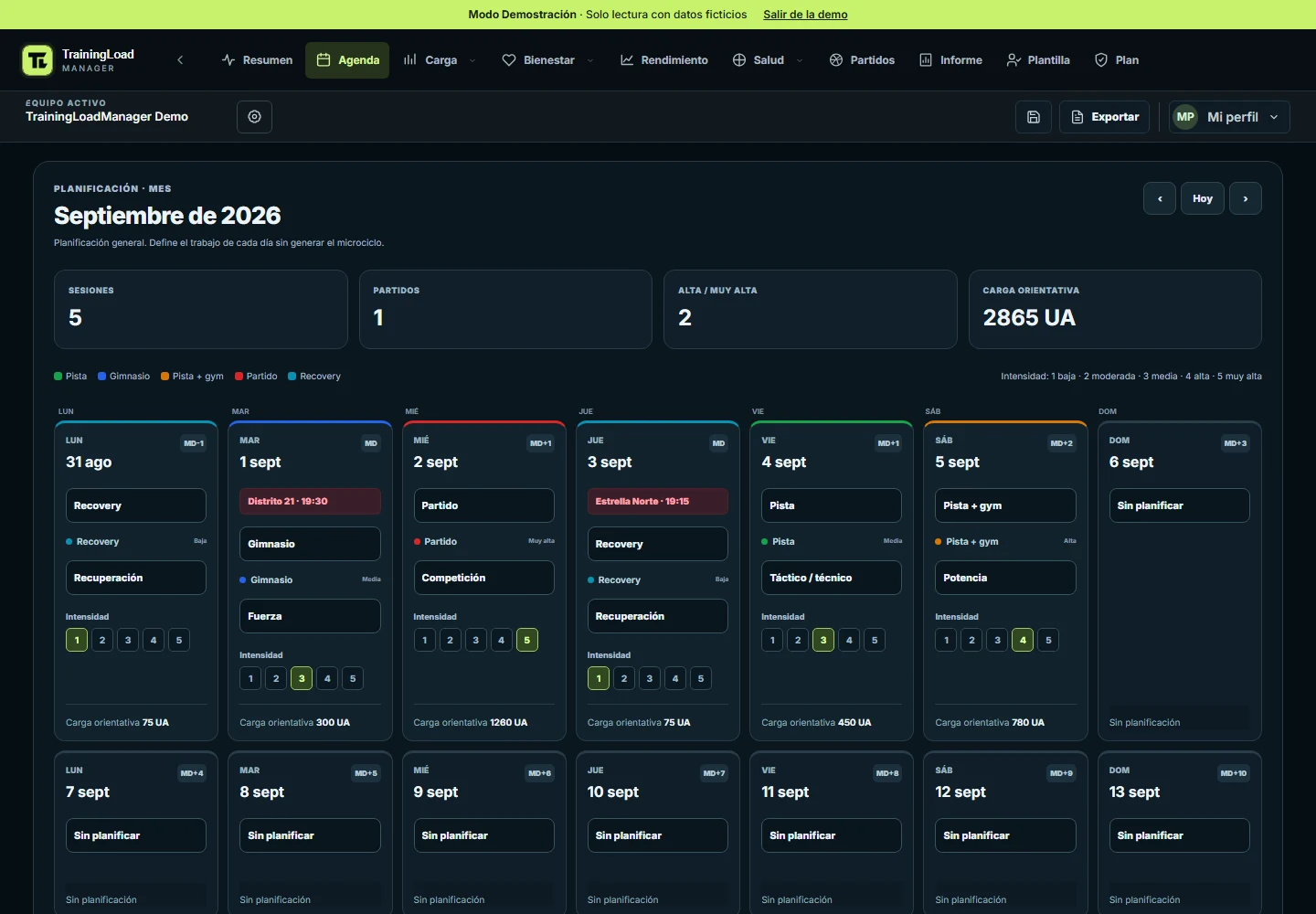Click the green Pista legend swatch

[58, 376]
